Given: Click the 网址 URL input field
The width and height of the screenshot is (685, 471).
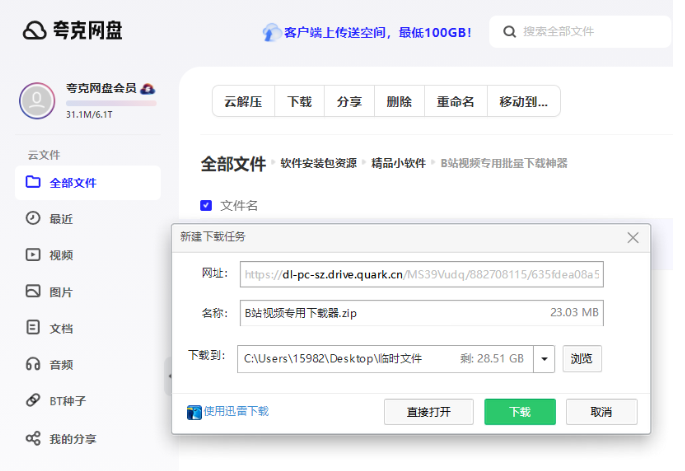Looking at the screenshot, I should [x=422, y=274].
